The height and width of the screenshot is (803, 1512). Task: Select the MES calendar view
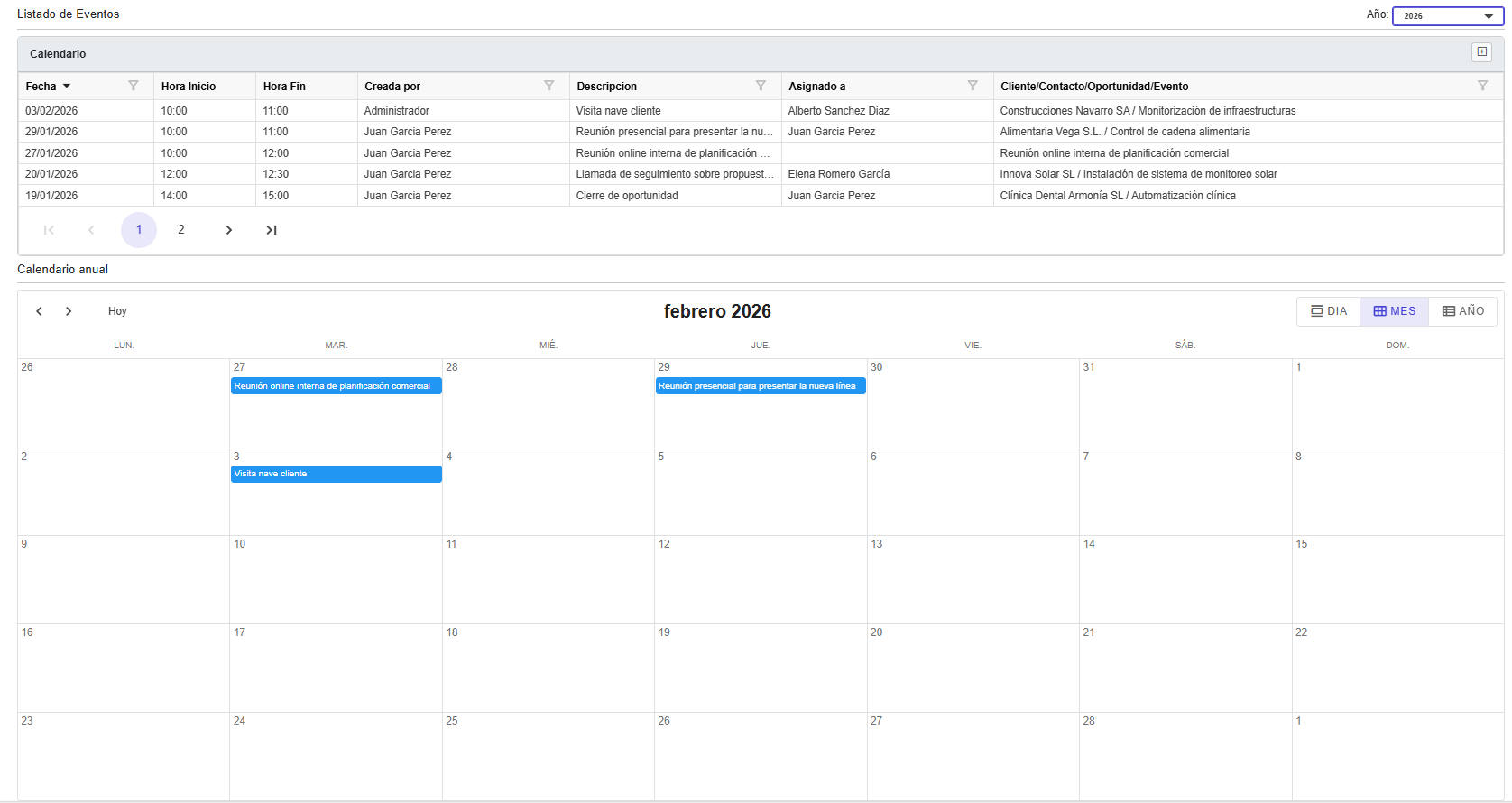coord(1394,311)
